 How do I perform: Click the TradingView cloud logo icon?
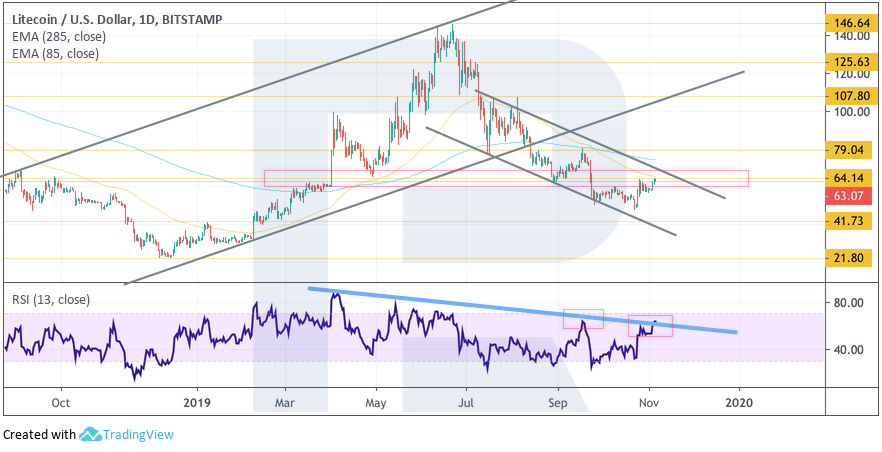91,435
